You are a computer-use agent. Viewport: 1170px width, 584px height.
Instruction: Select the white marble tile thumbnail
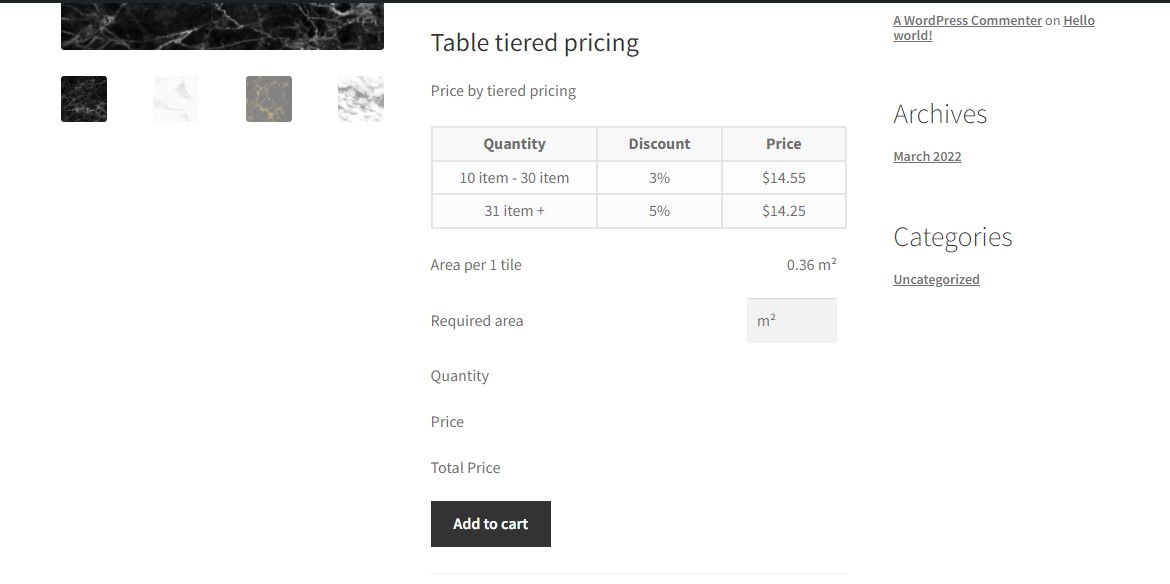[x=176, y=98]
